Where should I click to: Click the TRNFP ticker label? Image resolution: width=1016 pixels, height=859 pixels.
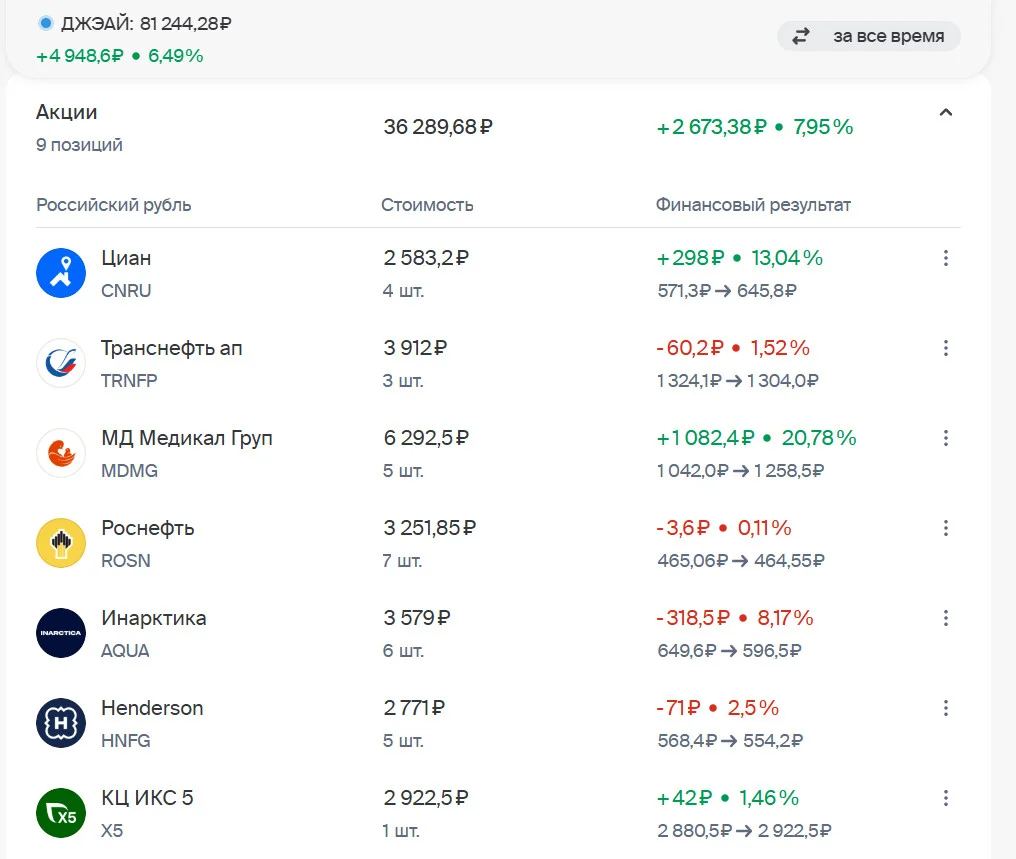[129, 380]
